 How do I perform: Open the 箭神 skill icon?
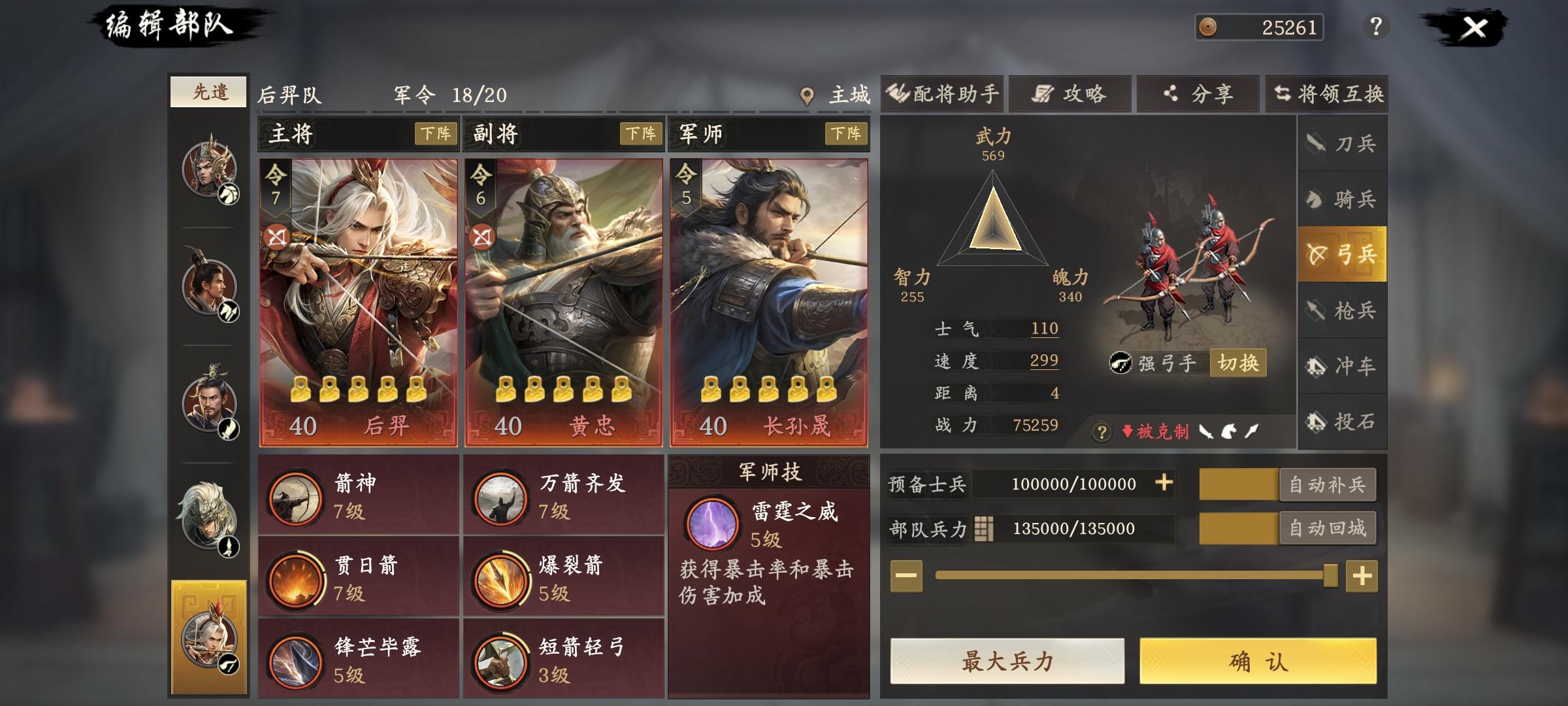pyautogui.click(x=296, y=497)
